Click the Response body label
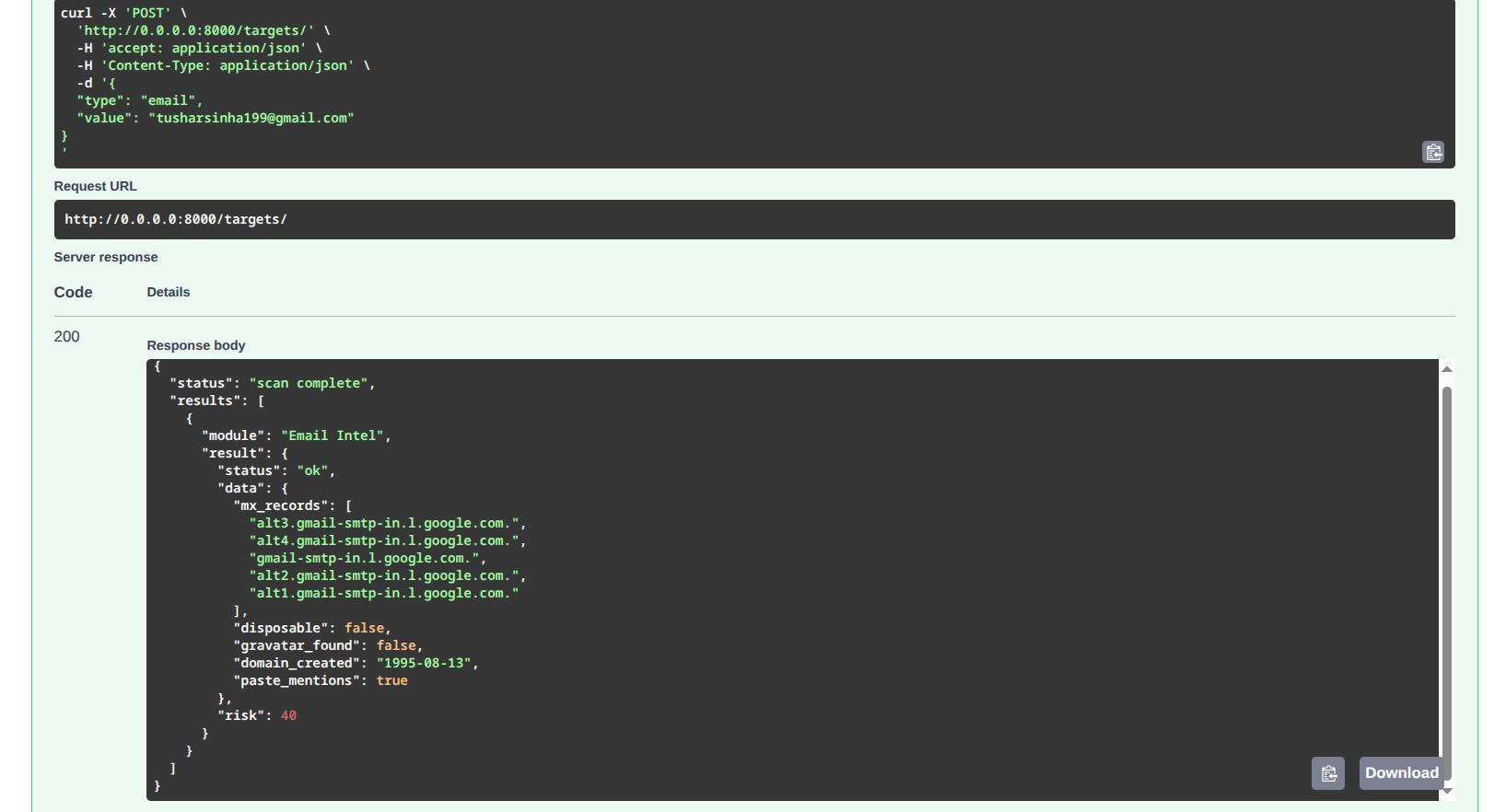The height and width of the screenshot is (812, 1506). [x=195, y=345]
